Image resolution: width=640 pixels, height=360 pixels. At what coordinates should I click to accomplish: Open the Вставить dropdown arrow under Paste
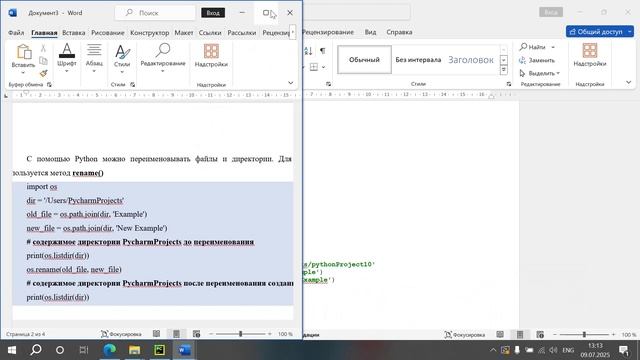coord(23,73)
